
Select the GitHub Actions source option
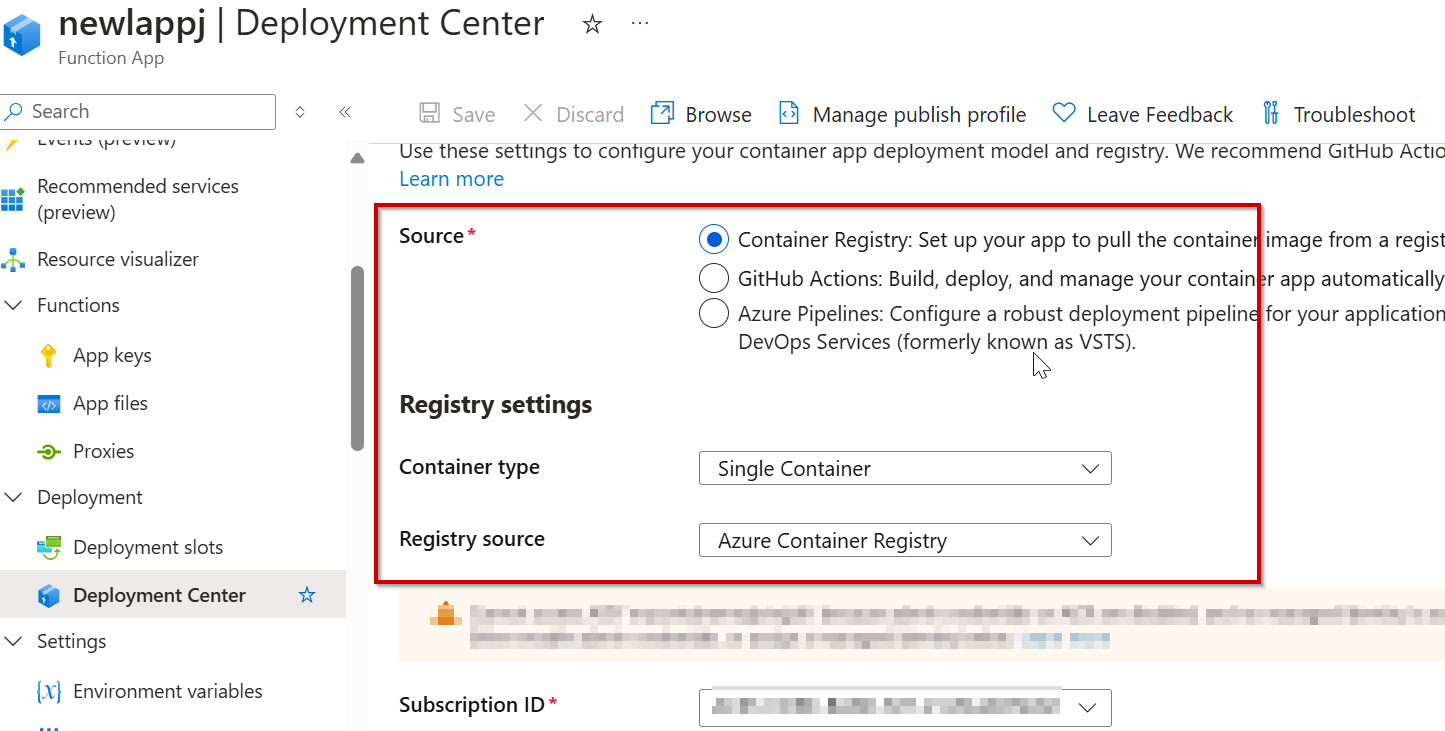(x=714, y=277)
